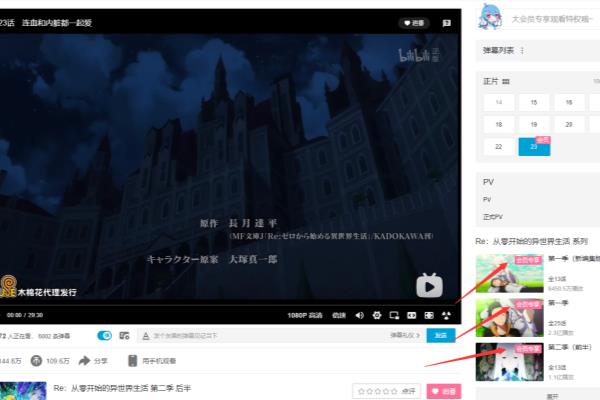This screenshot has height=400, width=600.
Task: Enter fullscreen via rightmost player icon
Action: coord(446,315)
